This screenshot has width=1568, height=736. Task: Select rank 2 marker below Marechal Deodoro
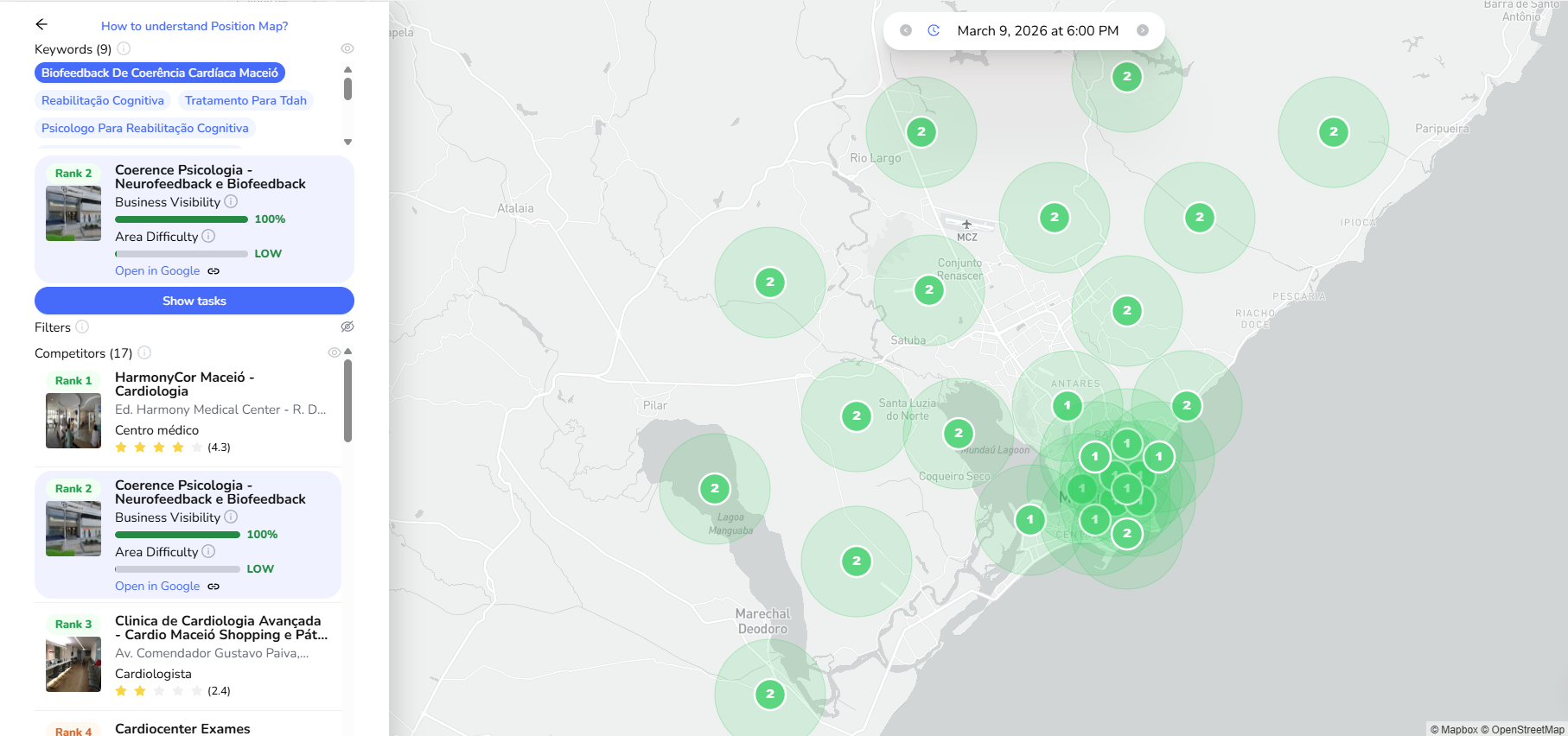(770, 695)
